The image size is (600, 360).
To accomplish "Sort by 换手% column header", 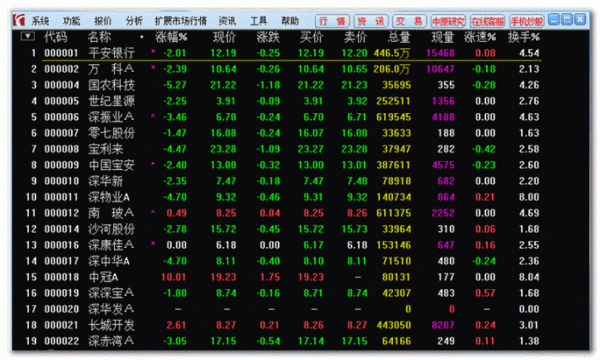I will tap(524, 37).
